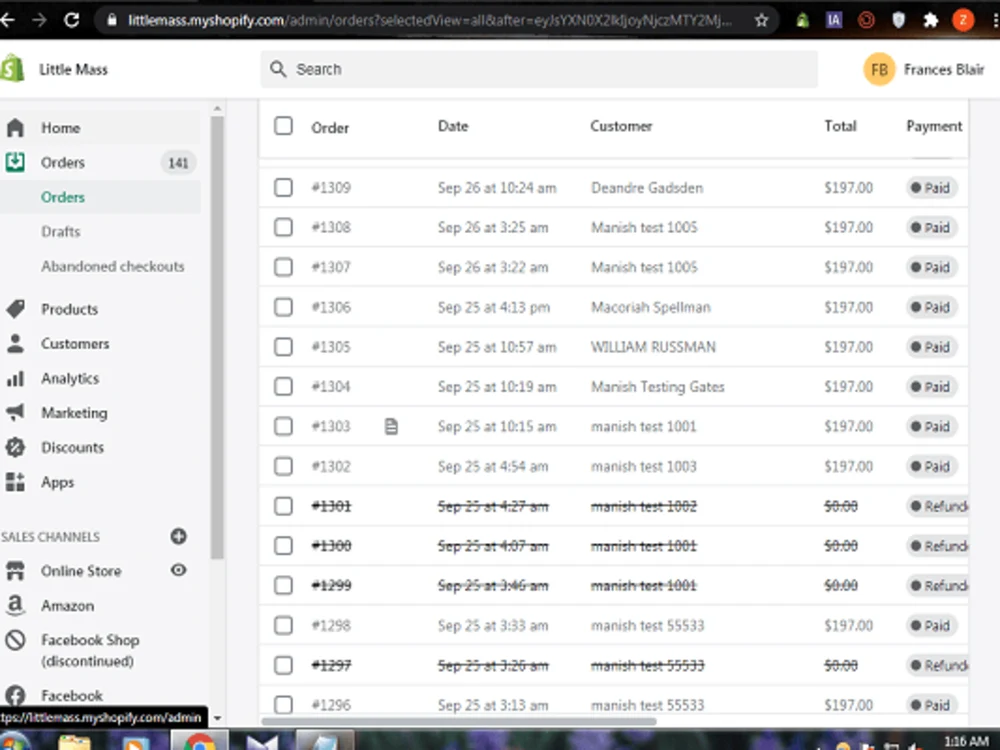Select order #1305 checkbox
The image size is (1000, 750).
(x=283, y=346)
